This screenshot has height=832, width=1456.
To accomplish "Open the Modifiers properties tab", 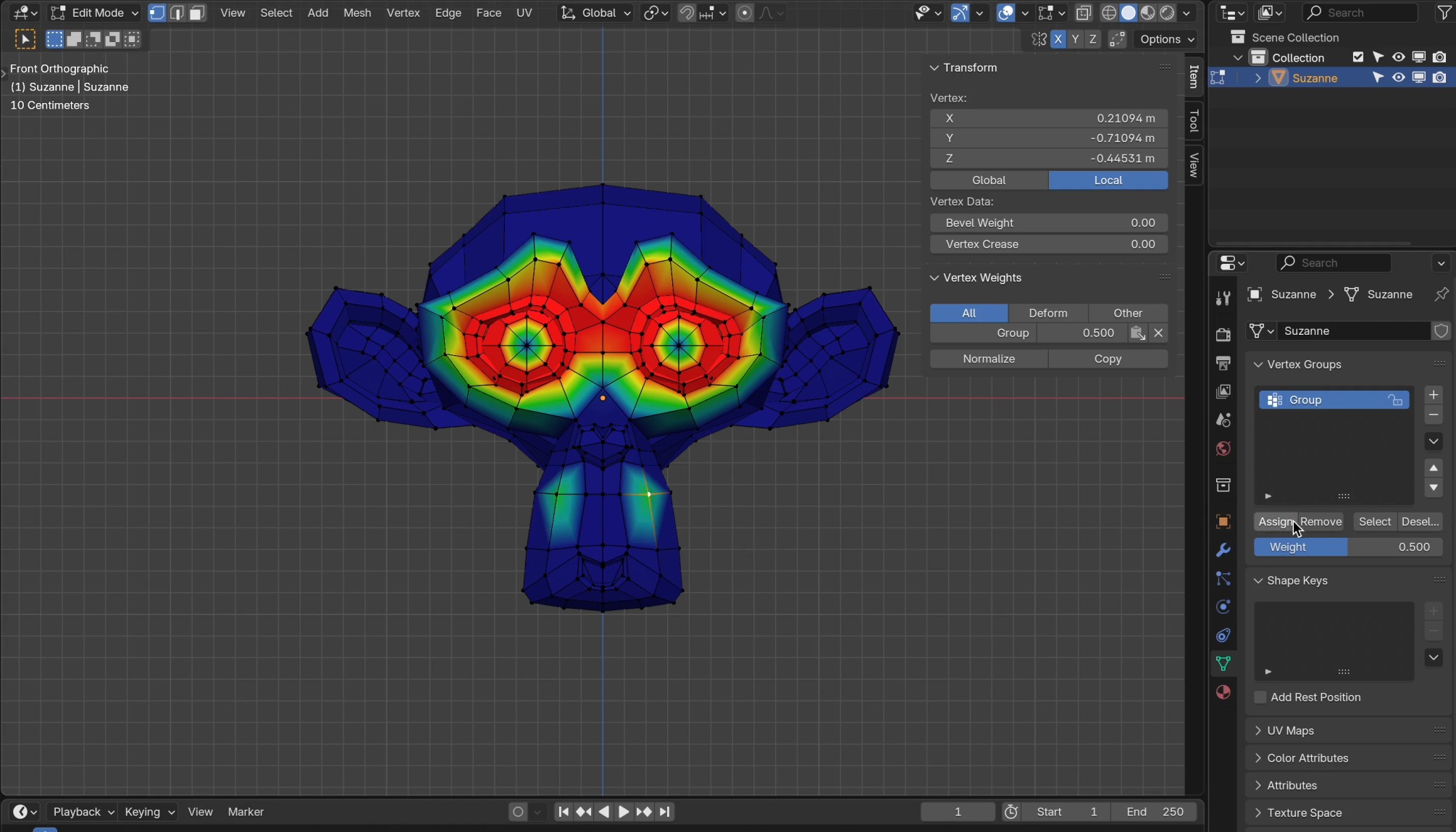I will 1223,550.
